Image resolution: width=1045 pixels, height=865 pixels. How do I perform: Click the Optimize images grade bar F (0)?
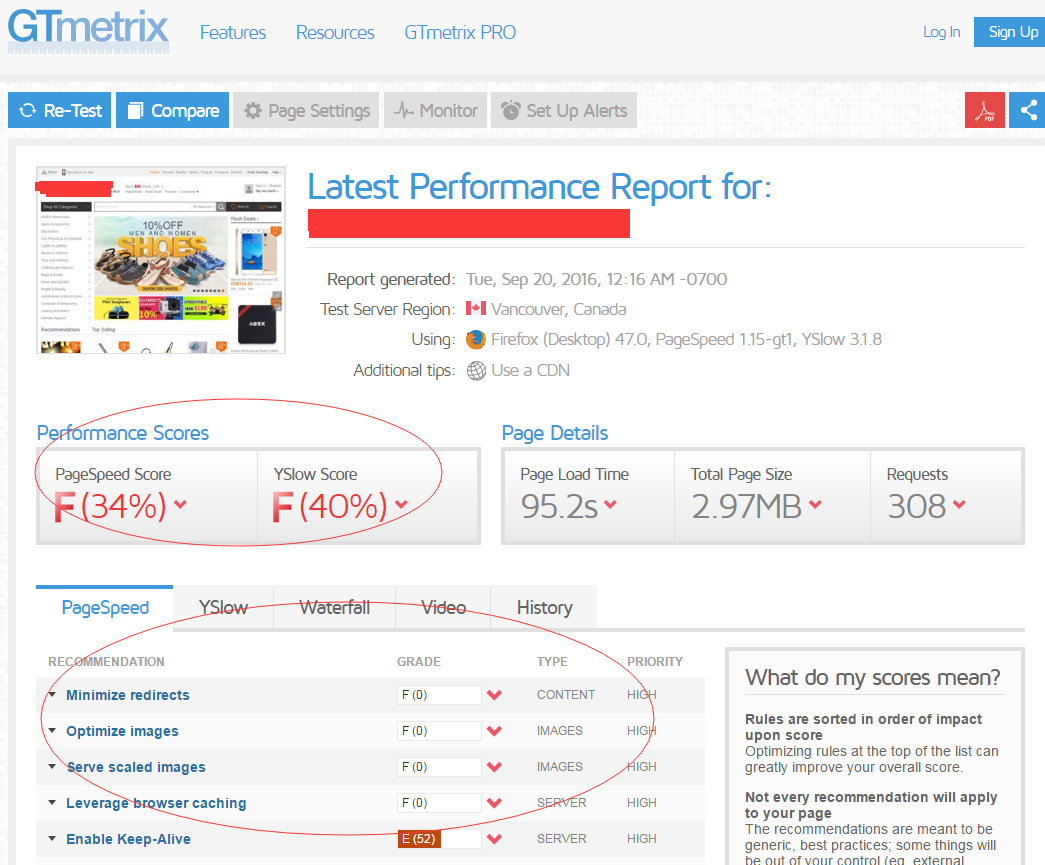439,731
